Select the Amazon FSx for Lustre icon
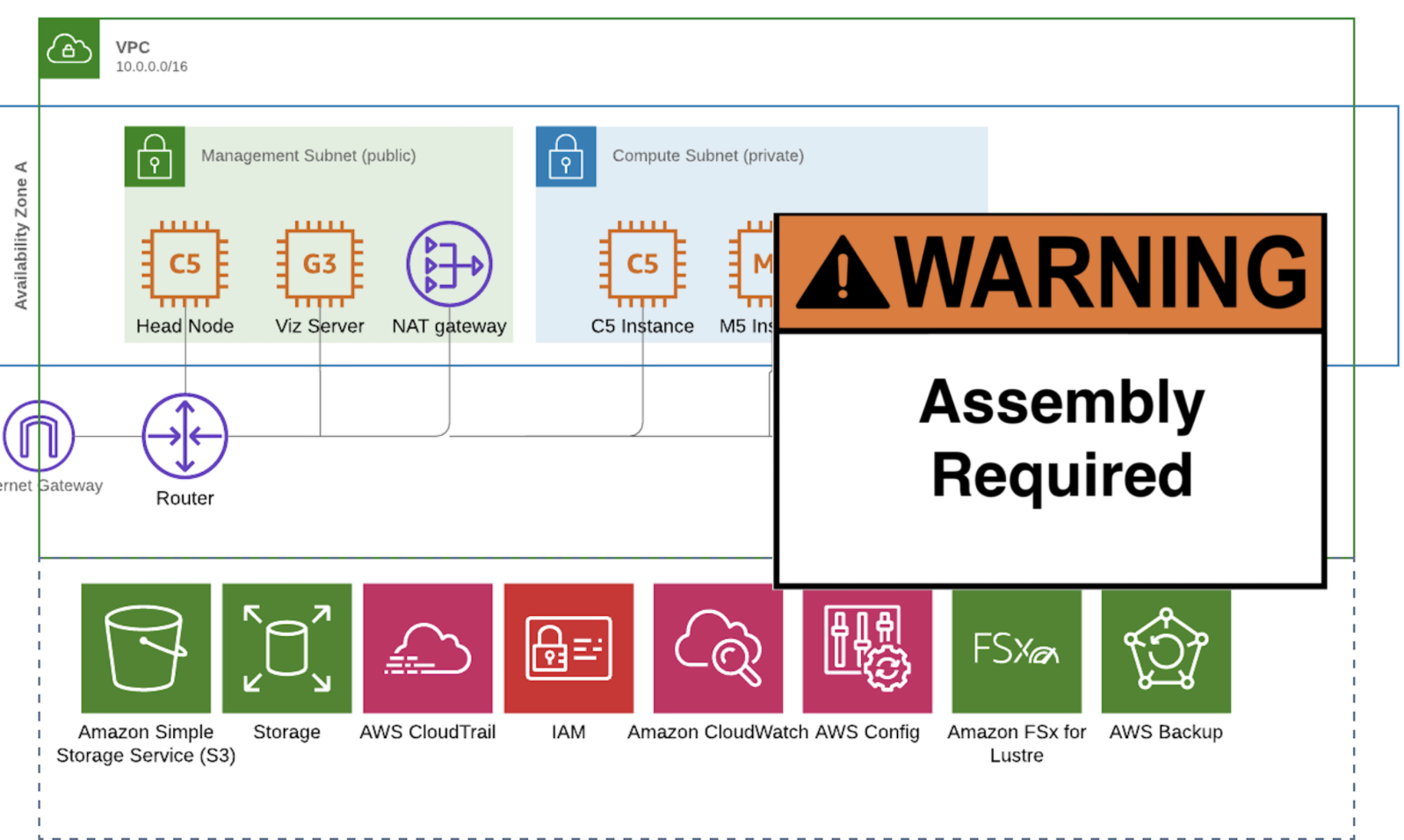The height and width of the screenshot is (840, 1404). [1017, 650]
